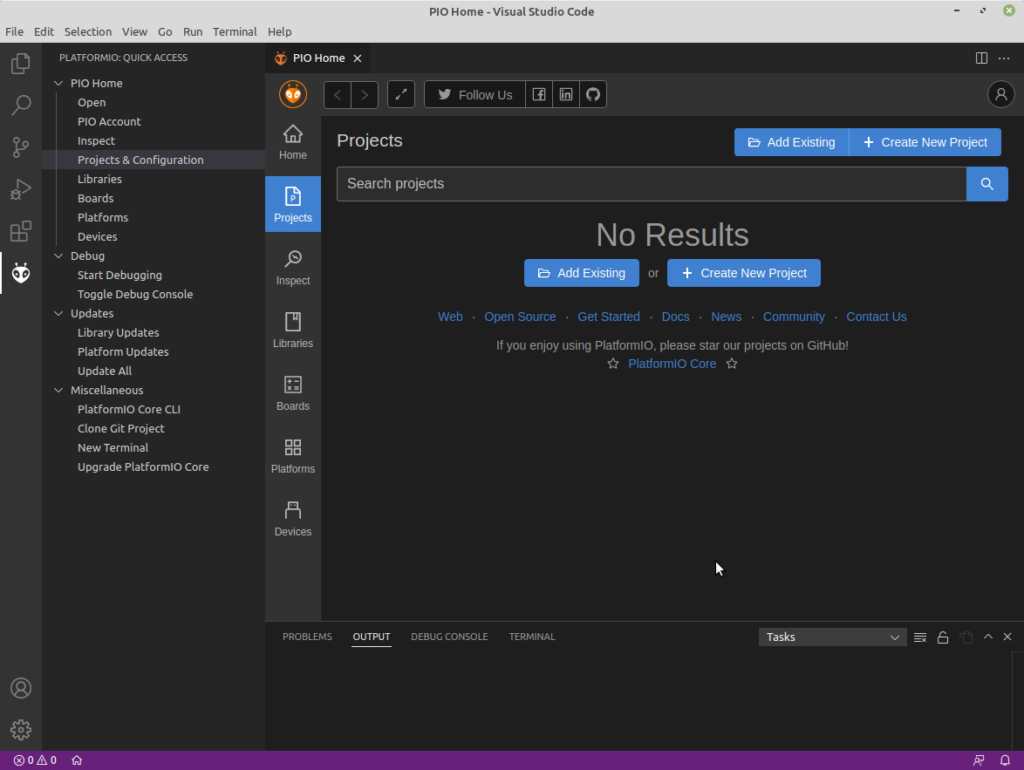The width and height of the screenshot is (1024, 770).
Task: Close the bottom panel
Action: (1007, 637)
